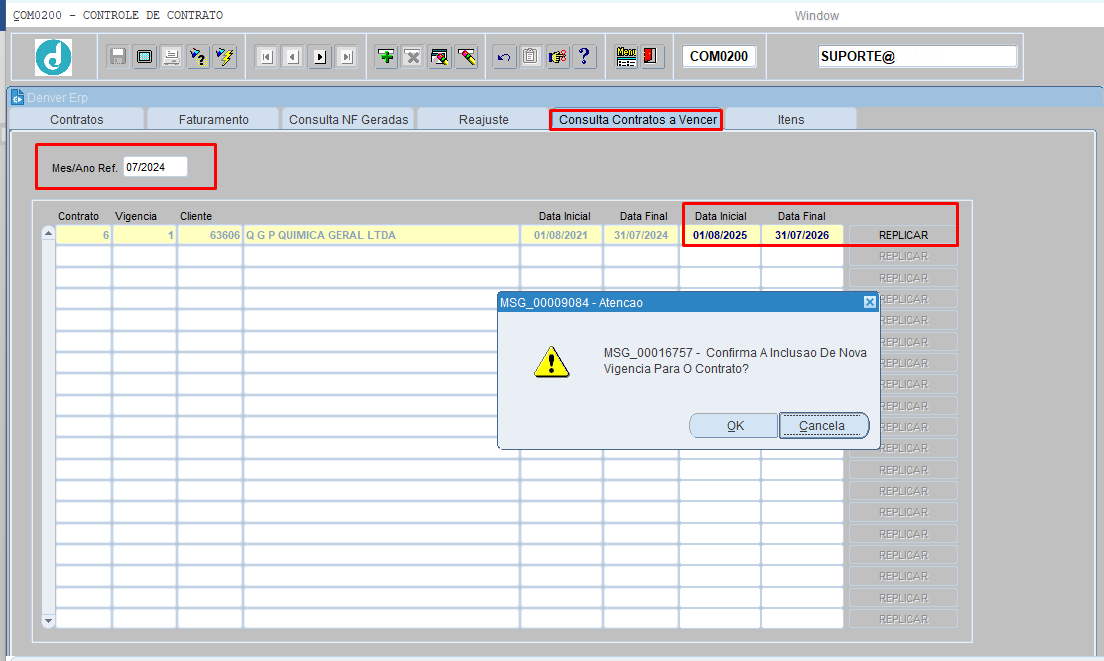Open help with question mark icon
The image size is (1104, 661).
click(585, 57)
